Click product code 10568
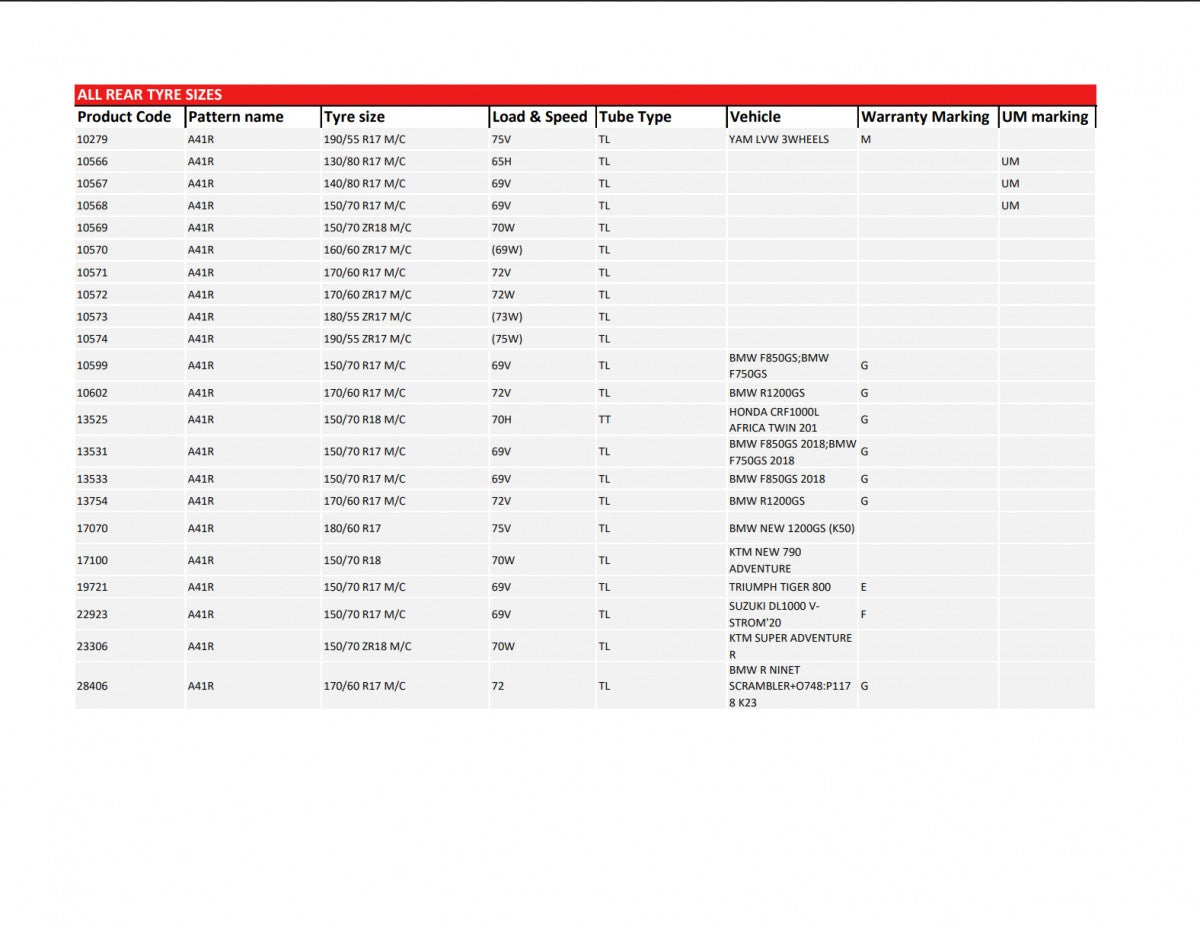 point(92,206)
